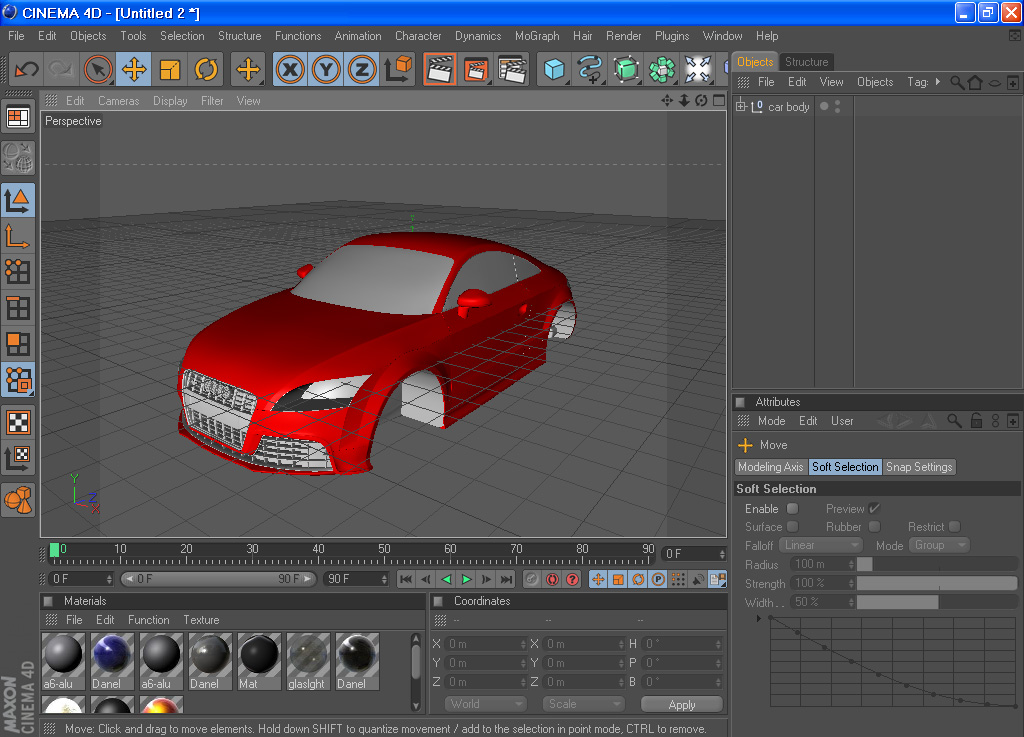Viewport: 1024px width, 737px height.
Task: Select the Model tool in sidebar
Action: click(x=18, y=200)
